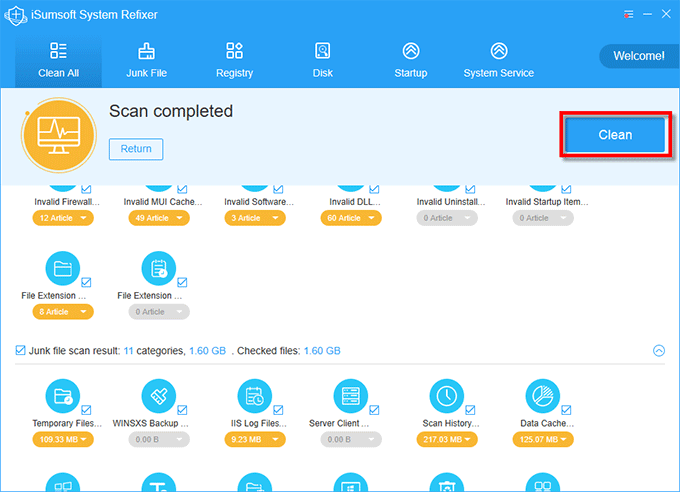Uncheck the Scan History checkbox

pyautogui.click(x=470, y=410)
